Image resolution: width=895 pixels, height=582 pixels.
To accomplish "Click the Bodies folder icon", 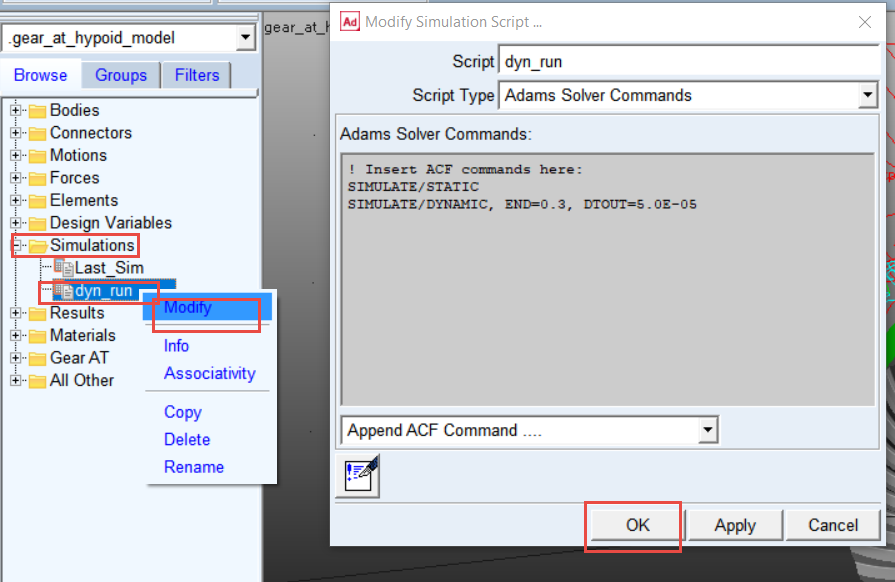I will 38,111.
